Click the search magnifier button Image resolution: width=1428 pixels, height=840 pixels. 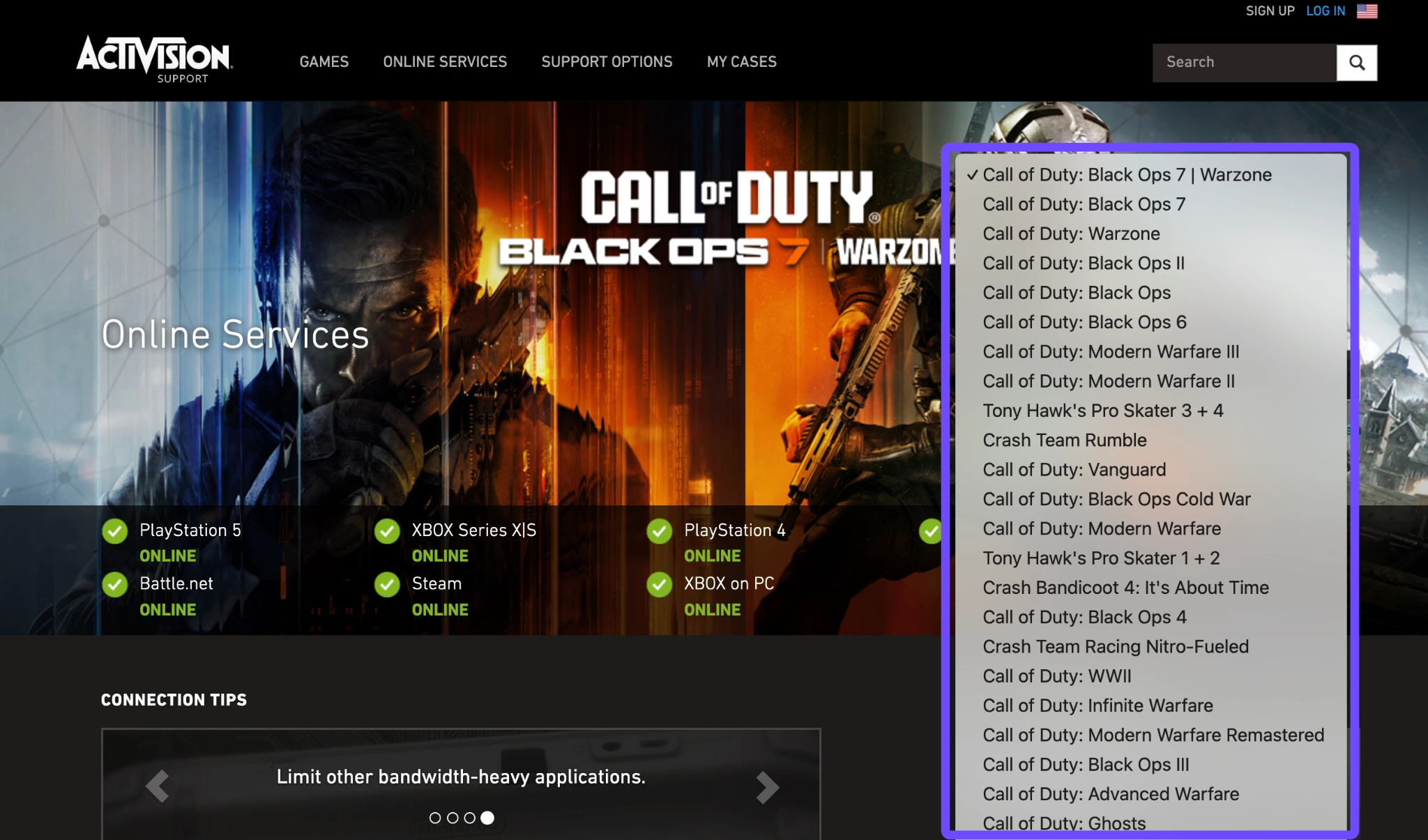click(1356, 63)
